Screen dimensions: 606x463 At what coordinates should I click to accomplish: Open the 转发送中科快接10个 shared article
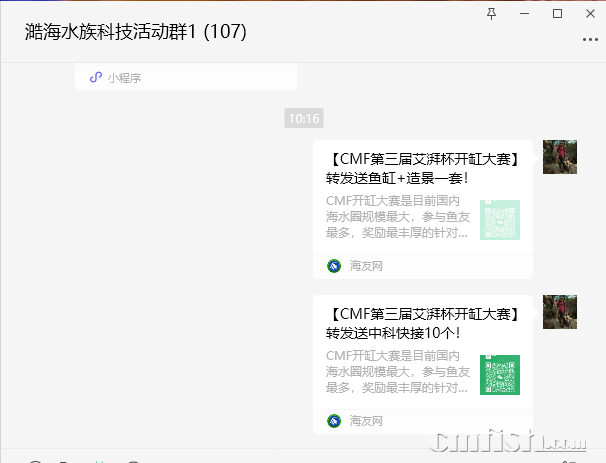tap(423, 364)
